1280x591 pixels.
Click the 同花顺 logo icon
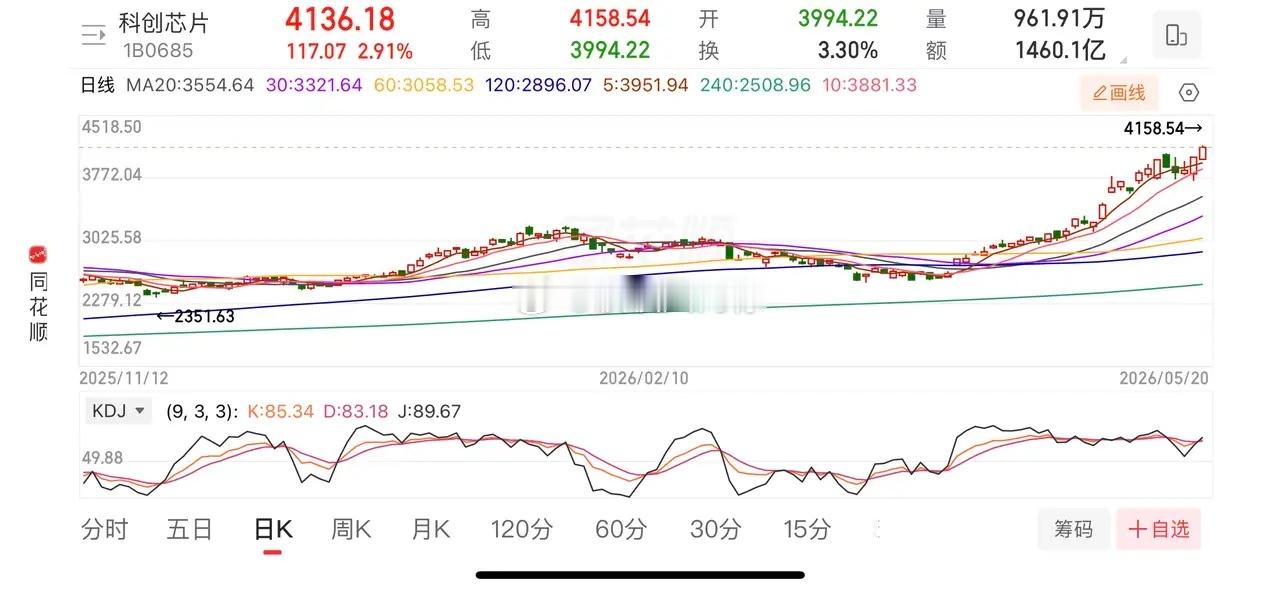(38, 256)
